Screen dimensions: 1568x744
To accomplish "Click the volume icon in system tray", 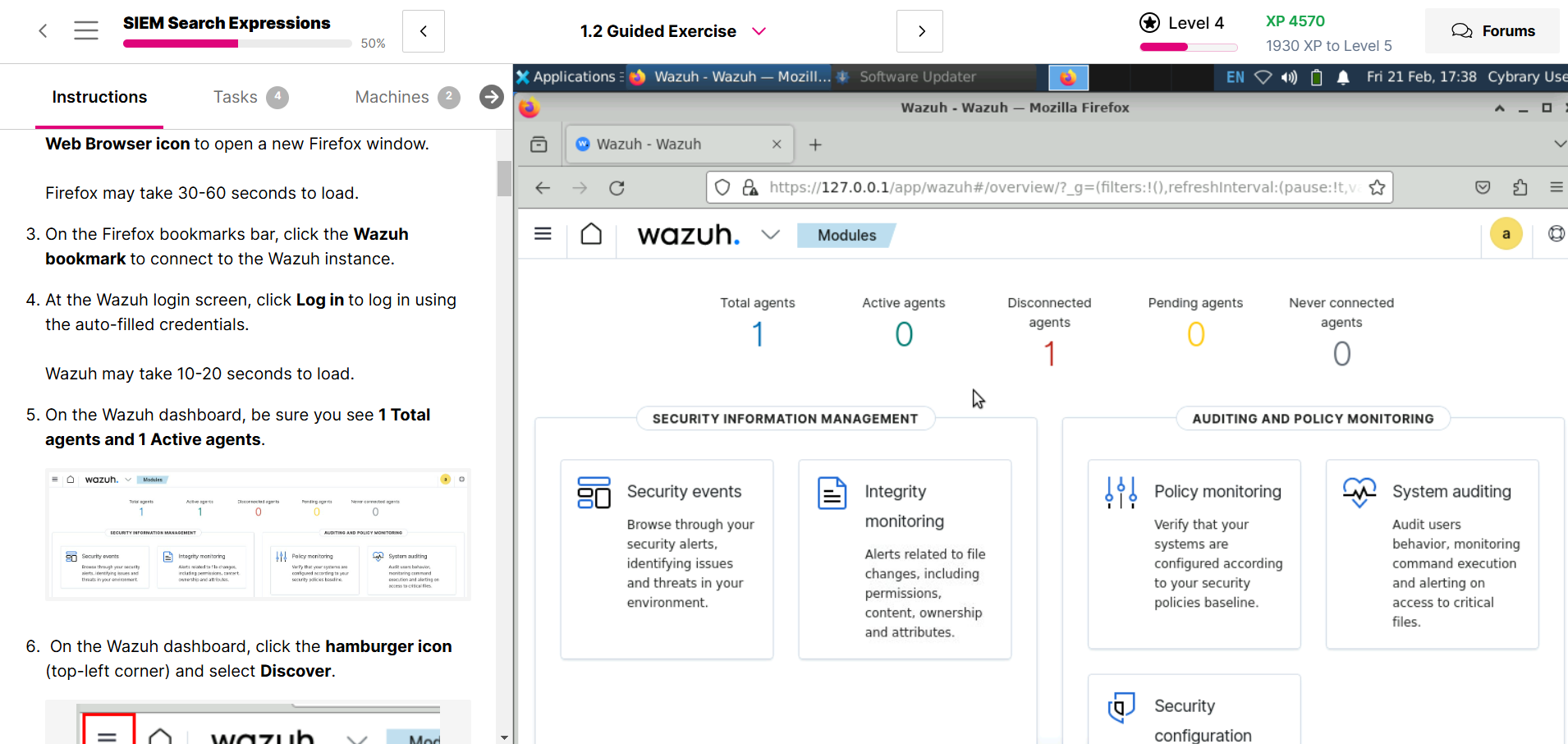I will coord(1290,77).
